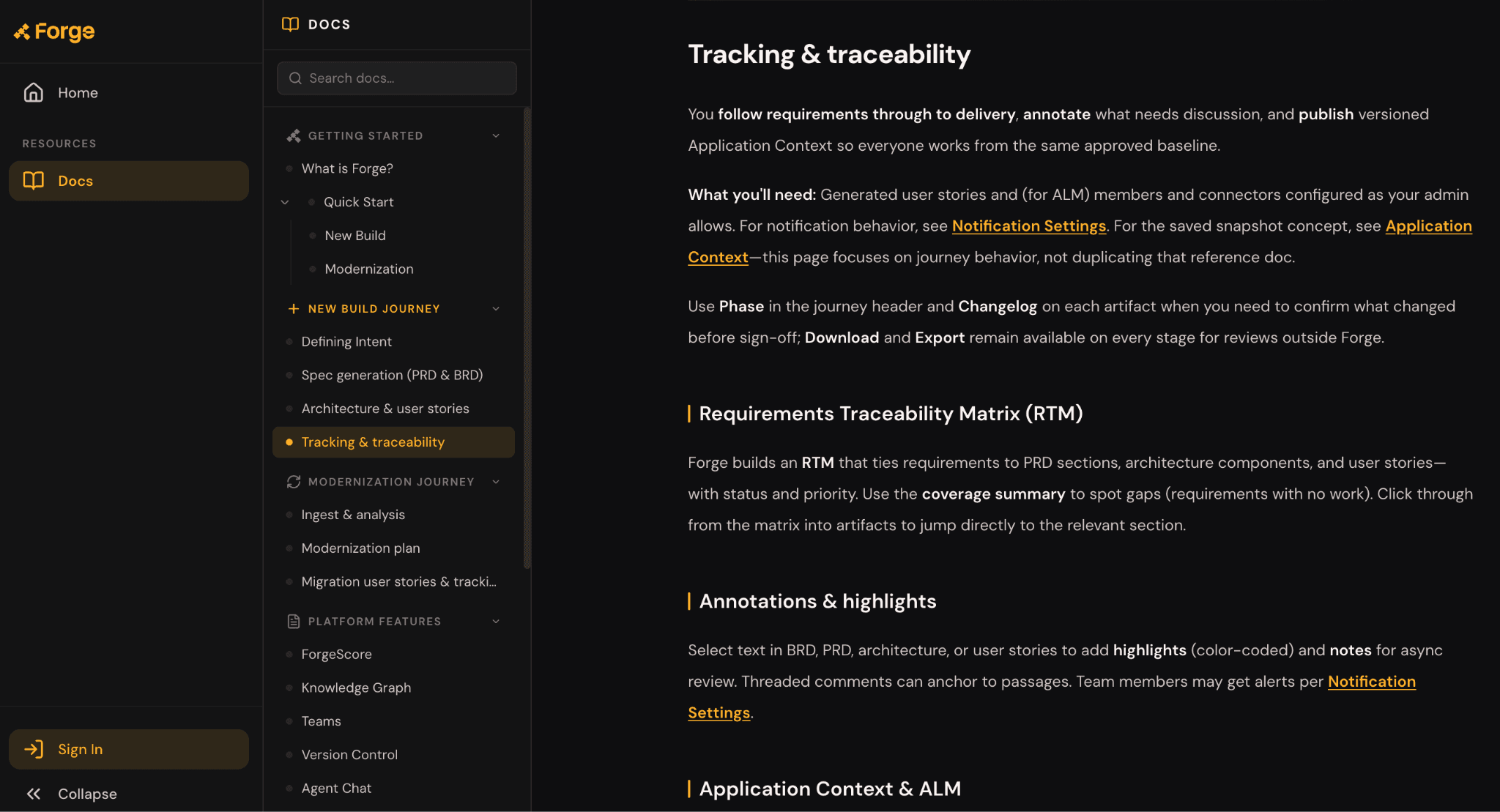The width and height of the screenshot is (1500, 812).
Task: Collapse the Quick Start tree chevron
Action: 285,202
